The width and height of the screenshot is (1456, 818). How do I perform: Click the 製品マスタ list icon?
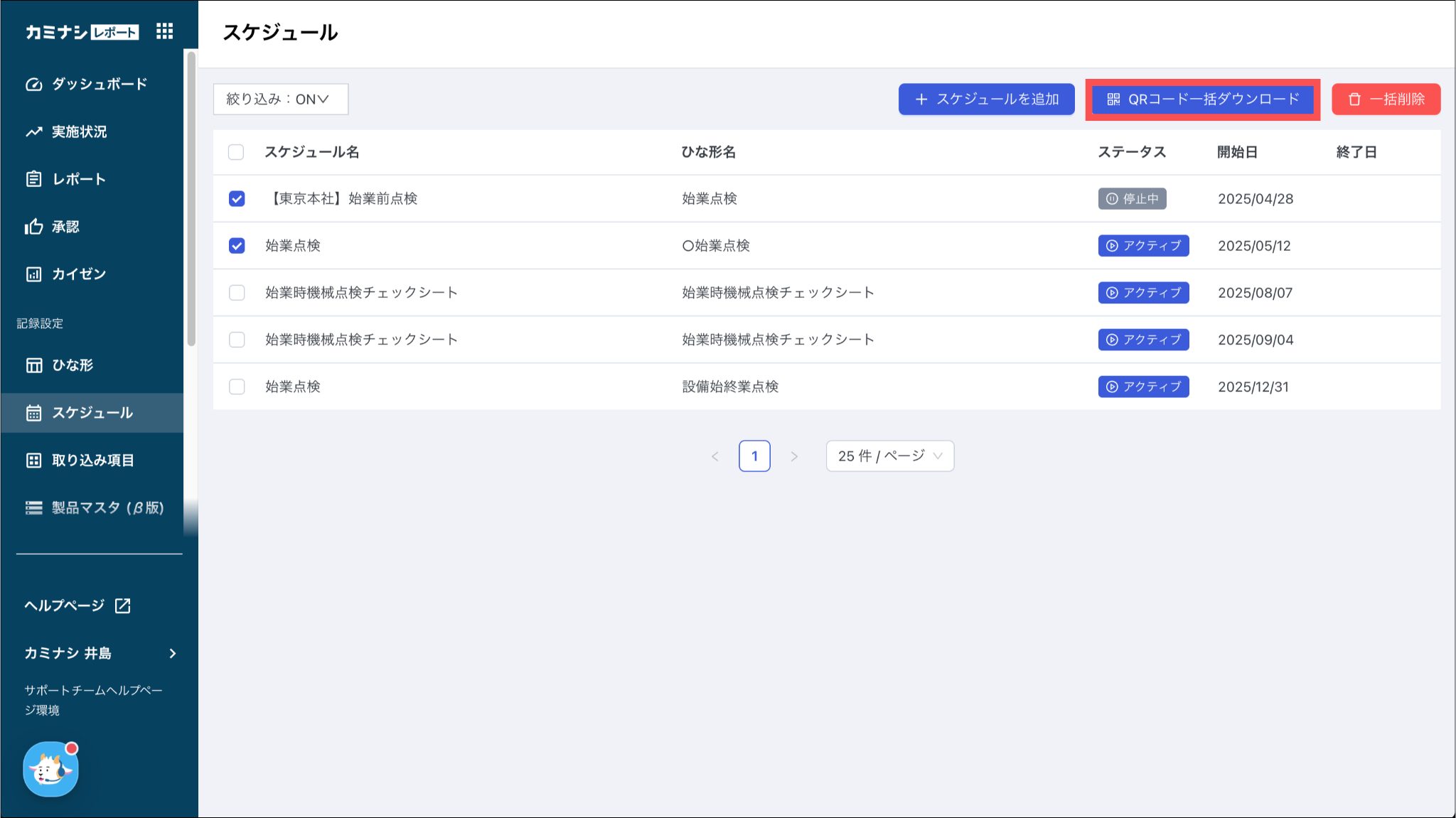pyautogui.click(x=33, y=507)
